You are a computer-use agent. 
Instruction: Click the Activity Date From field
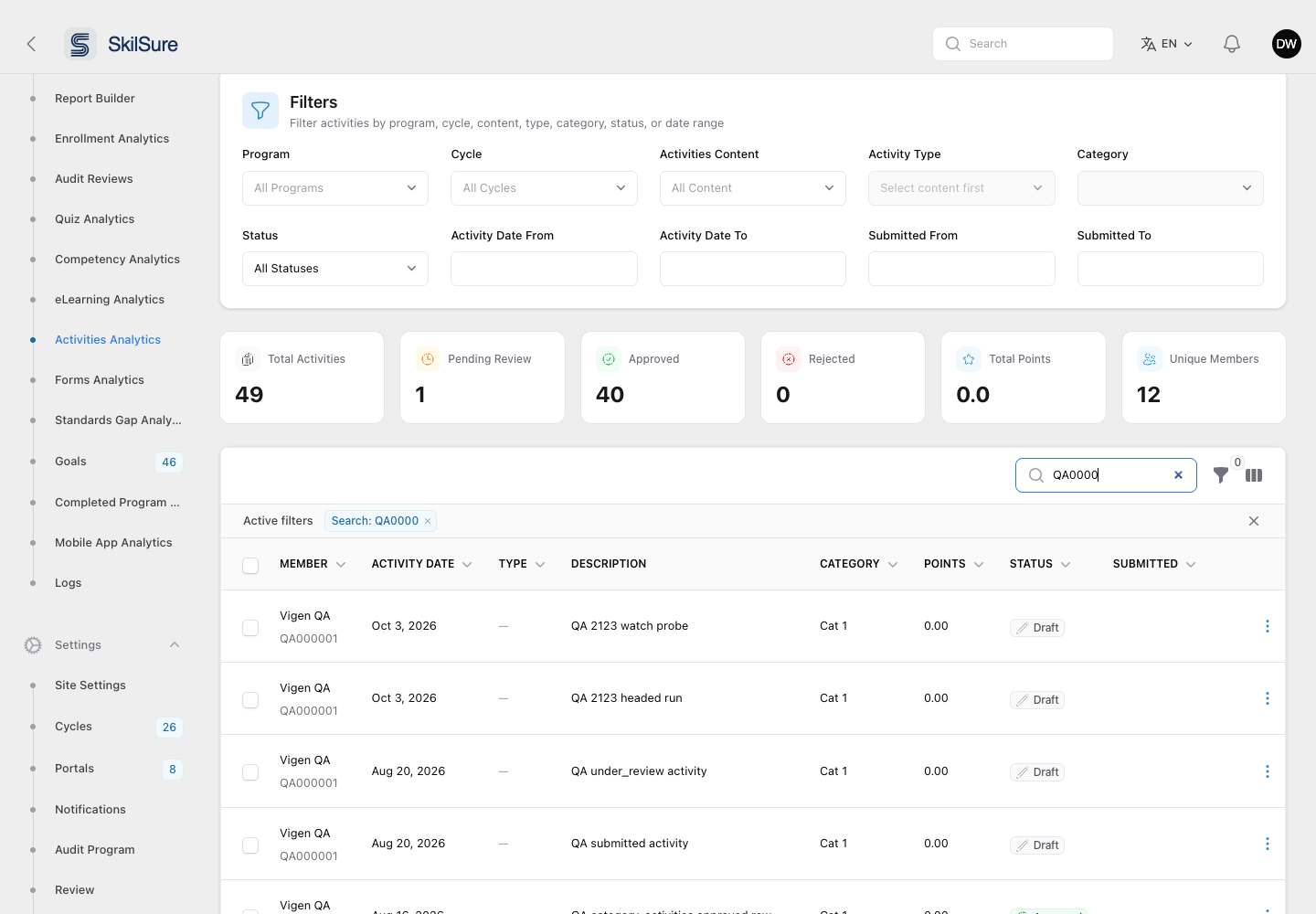(x=544, y=269)
